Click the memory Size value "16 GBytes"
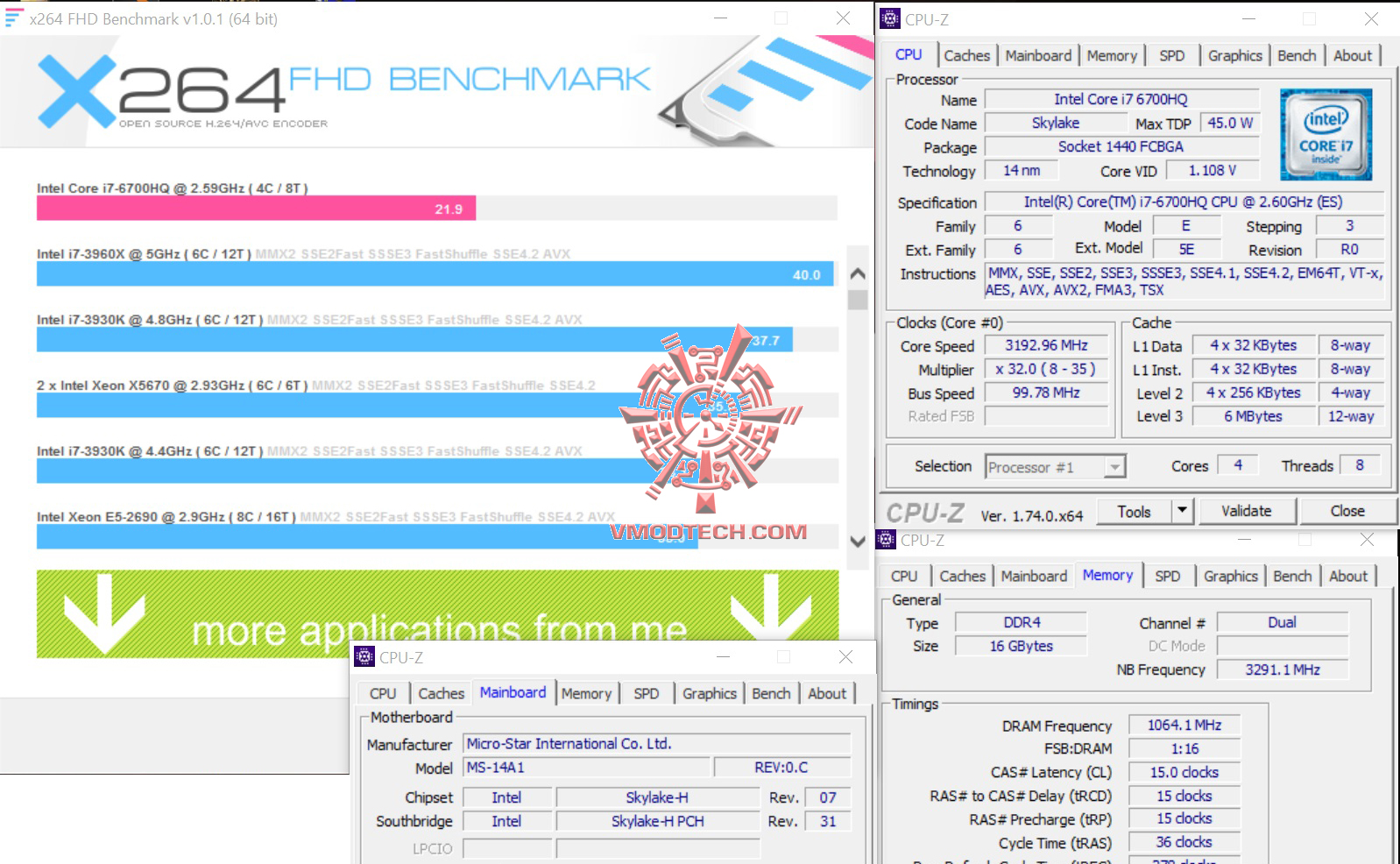Image resolution: width=1400 pixels, height=864 pixels. tap(1022, 647)
